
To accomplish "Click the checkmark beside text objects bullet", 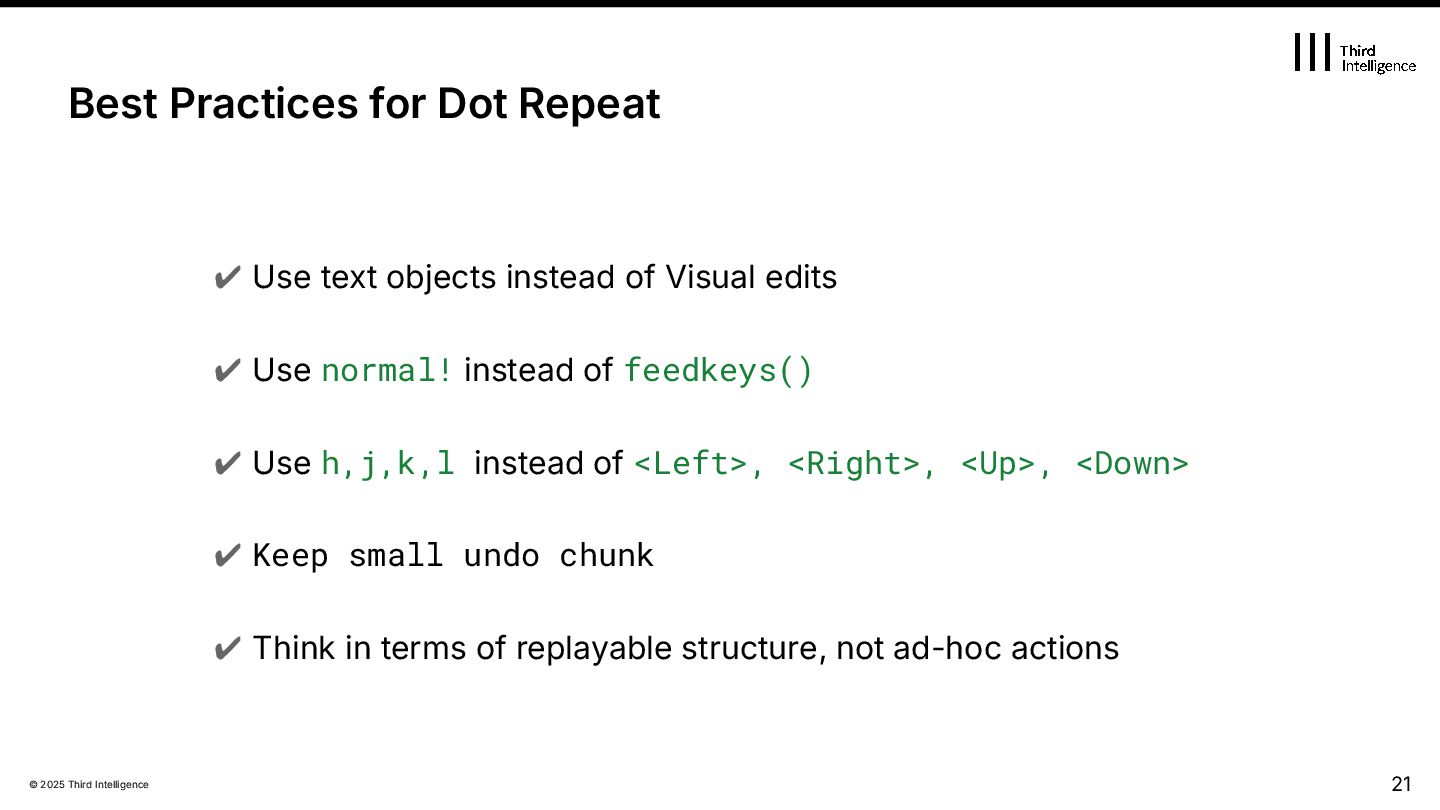I will pyautogui.click(x=227, y=277).
